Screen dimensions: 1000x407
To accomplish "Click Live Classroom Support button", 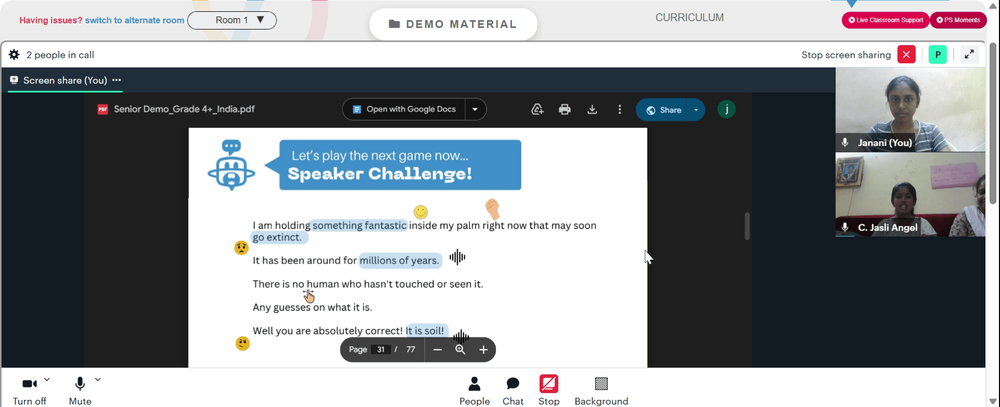I will click(885, 20).
